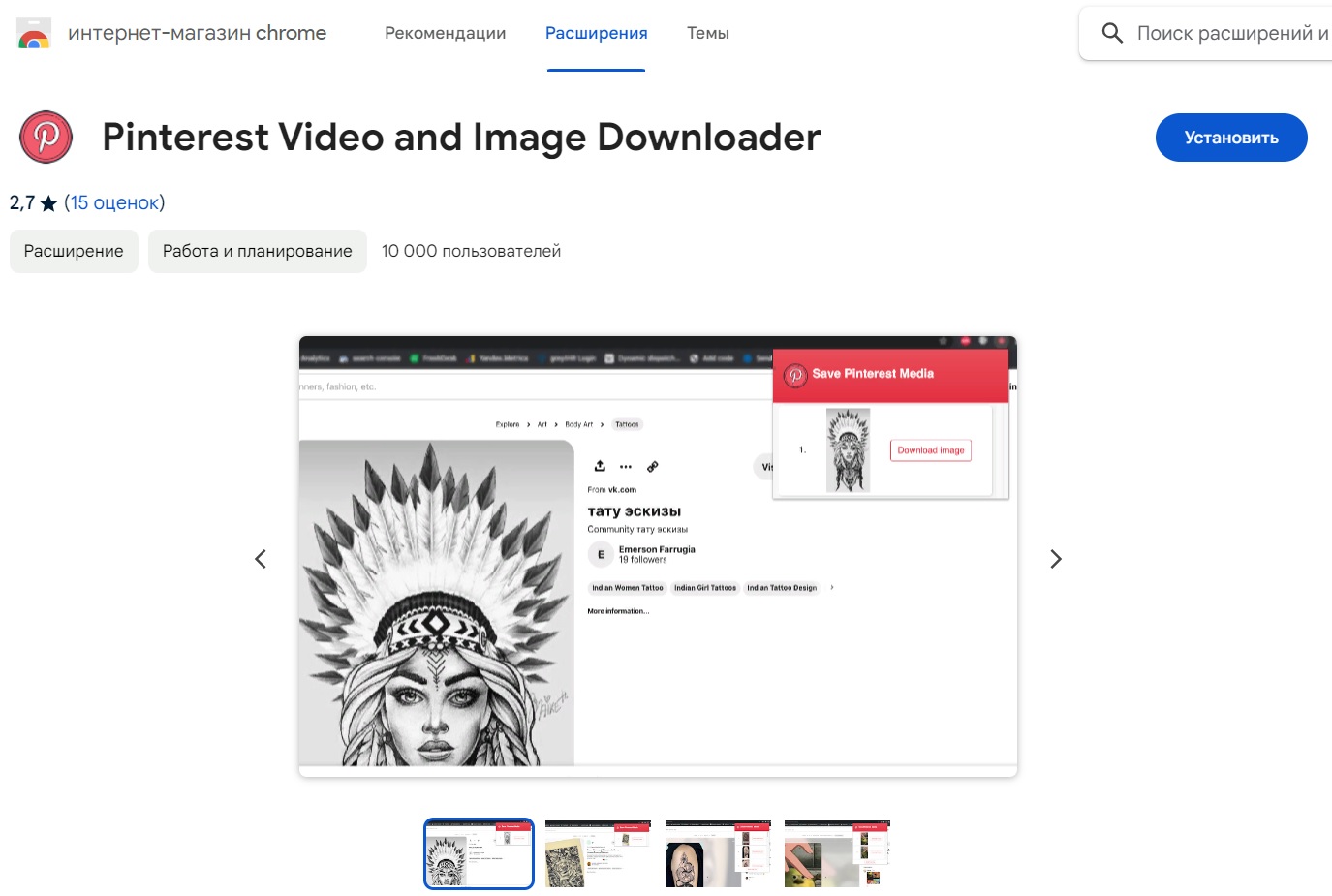This screenshot has height=896, width=1332.
Task: Click the Chrome Web Store logo icon
Action: (x=34, y=33)
